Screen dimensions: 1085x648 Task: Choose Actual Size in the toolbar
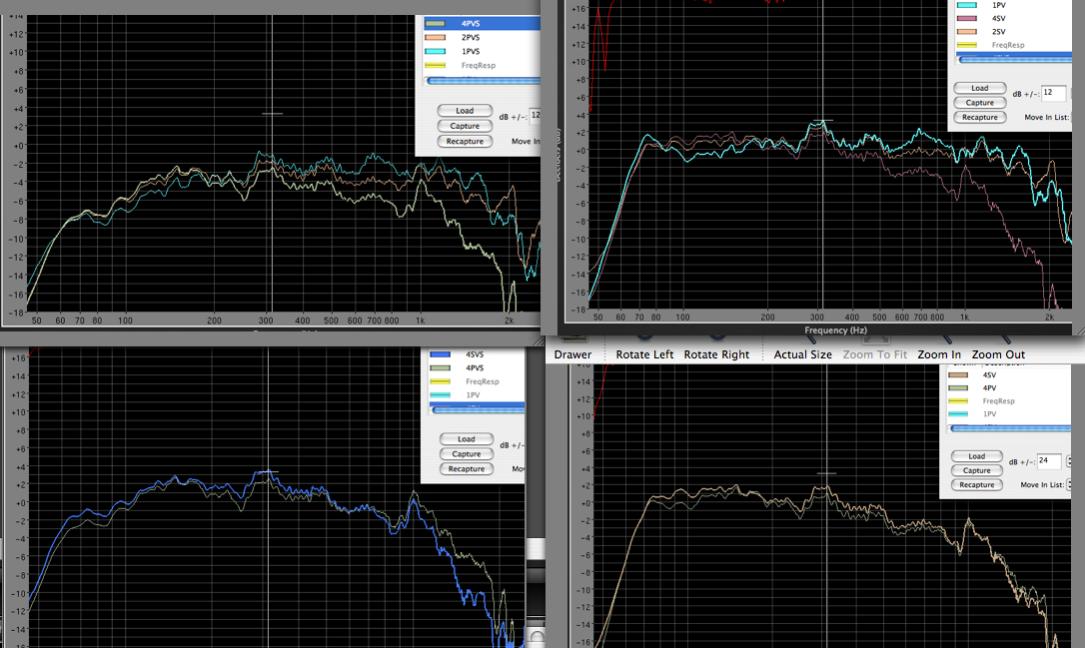pyautogui.click(x=803, y=354)
